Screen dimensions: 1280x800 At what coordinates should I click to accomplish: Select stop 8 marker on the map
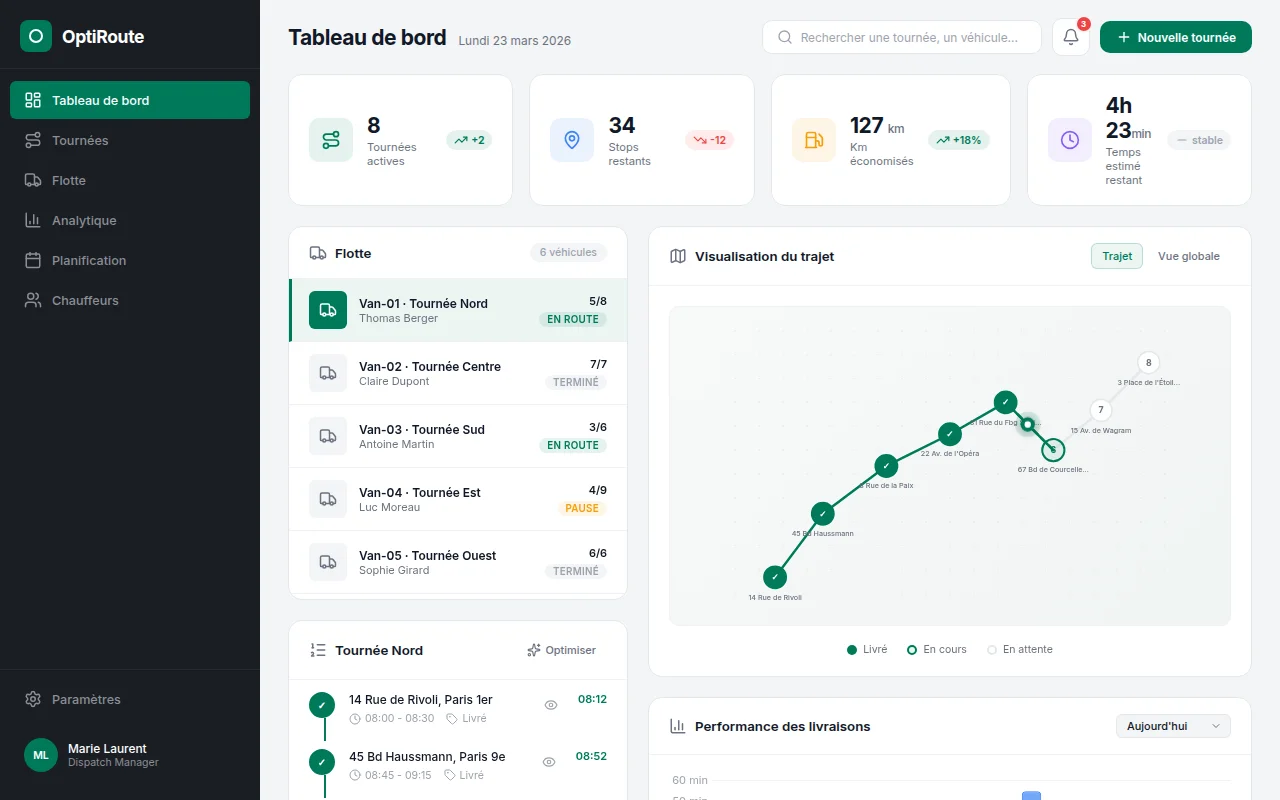[1148, 363]
